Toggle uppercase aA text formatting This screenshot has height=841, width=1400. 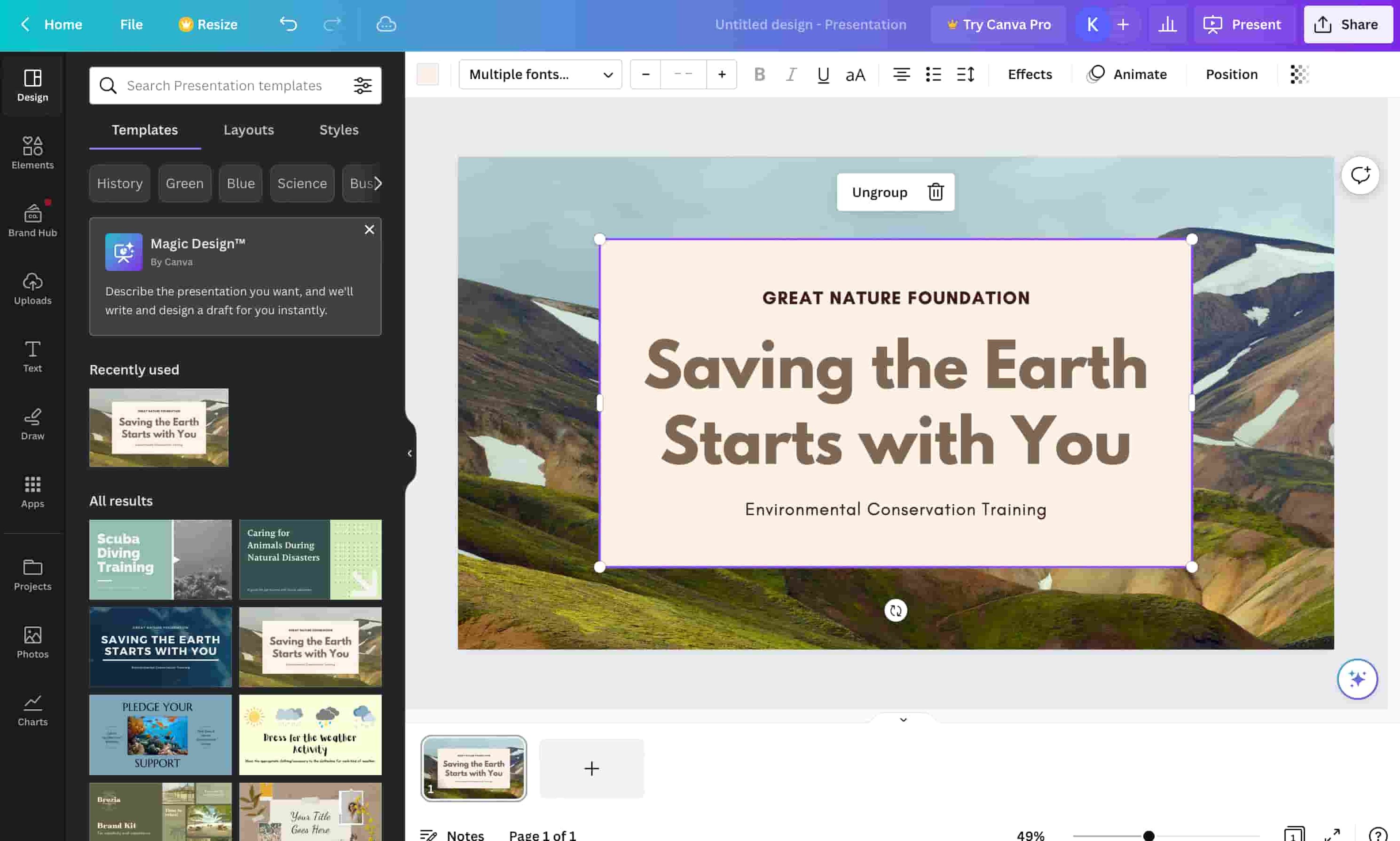[855, 74]
